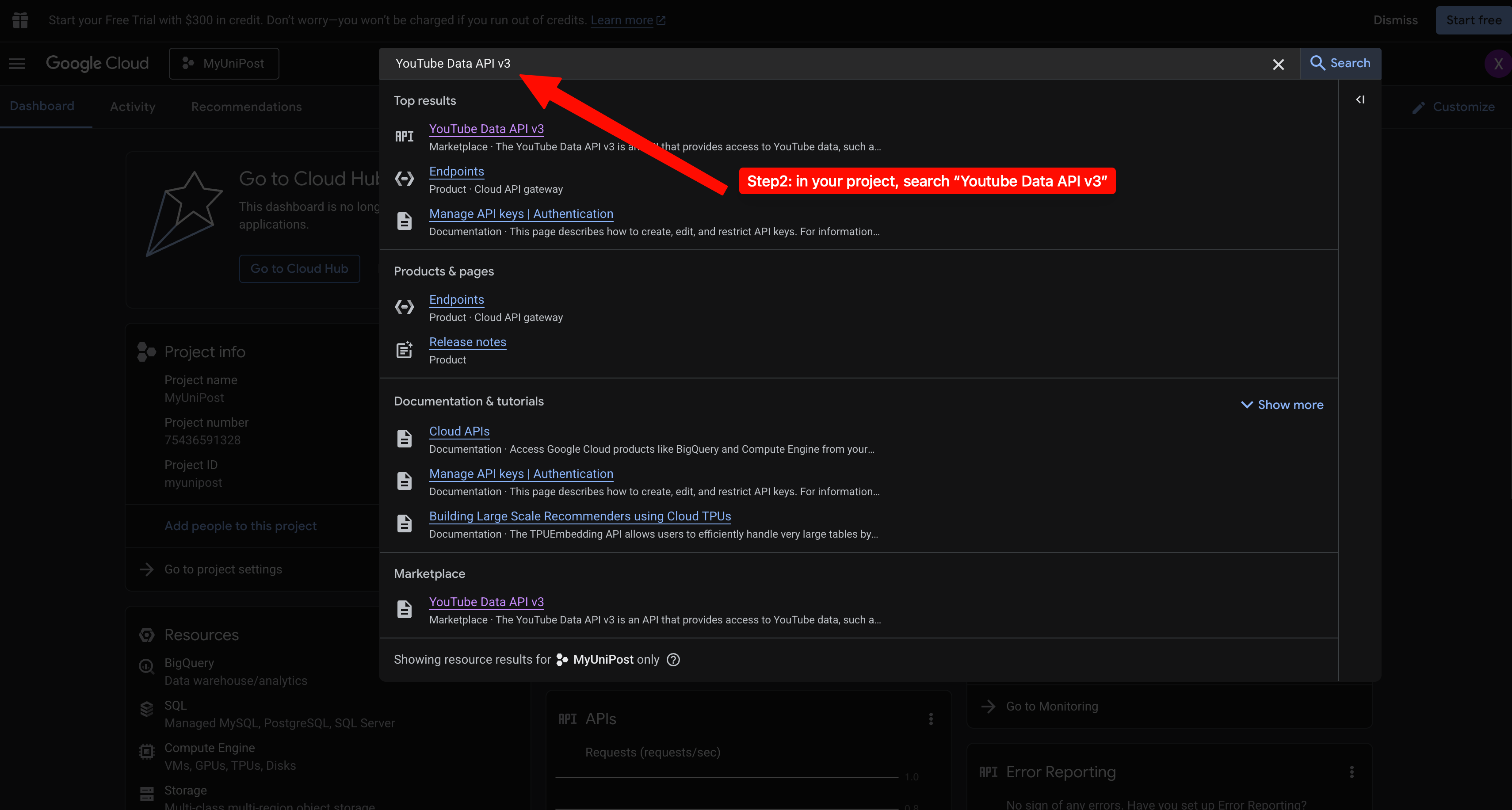Click the external link icon after Learn more
1512x810 pixels.
click(x=661, y=20)
